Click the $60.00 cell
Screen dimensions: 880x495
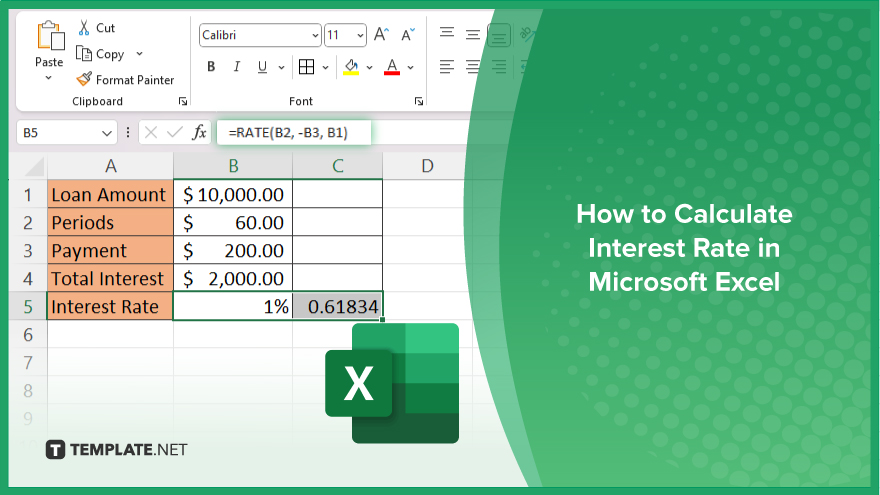[x=233, y=222]
